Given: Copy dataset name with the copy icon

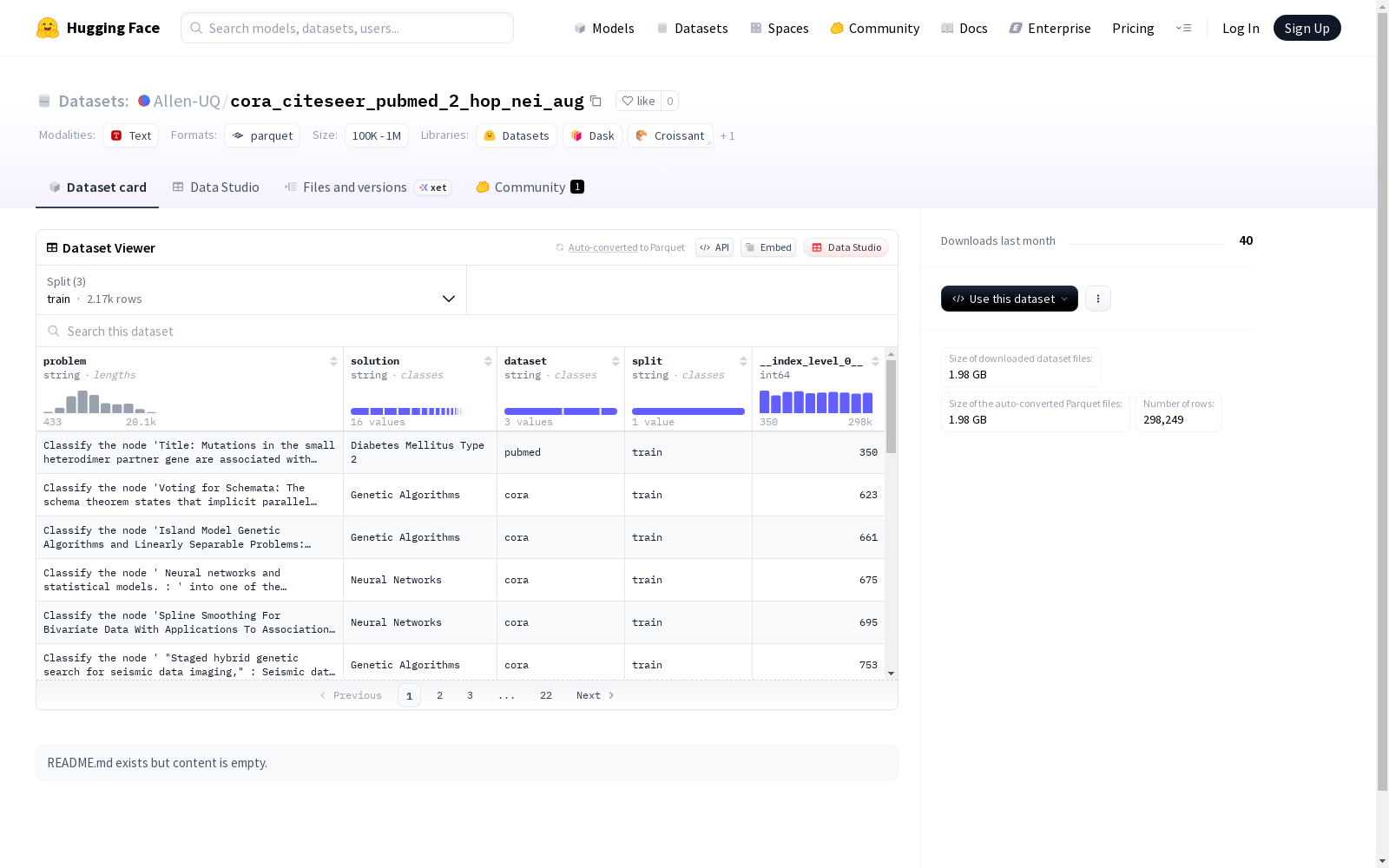Looking at the screenshot, I should (x=596, y=101).
